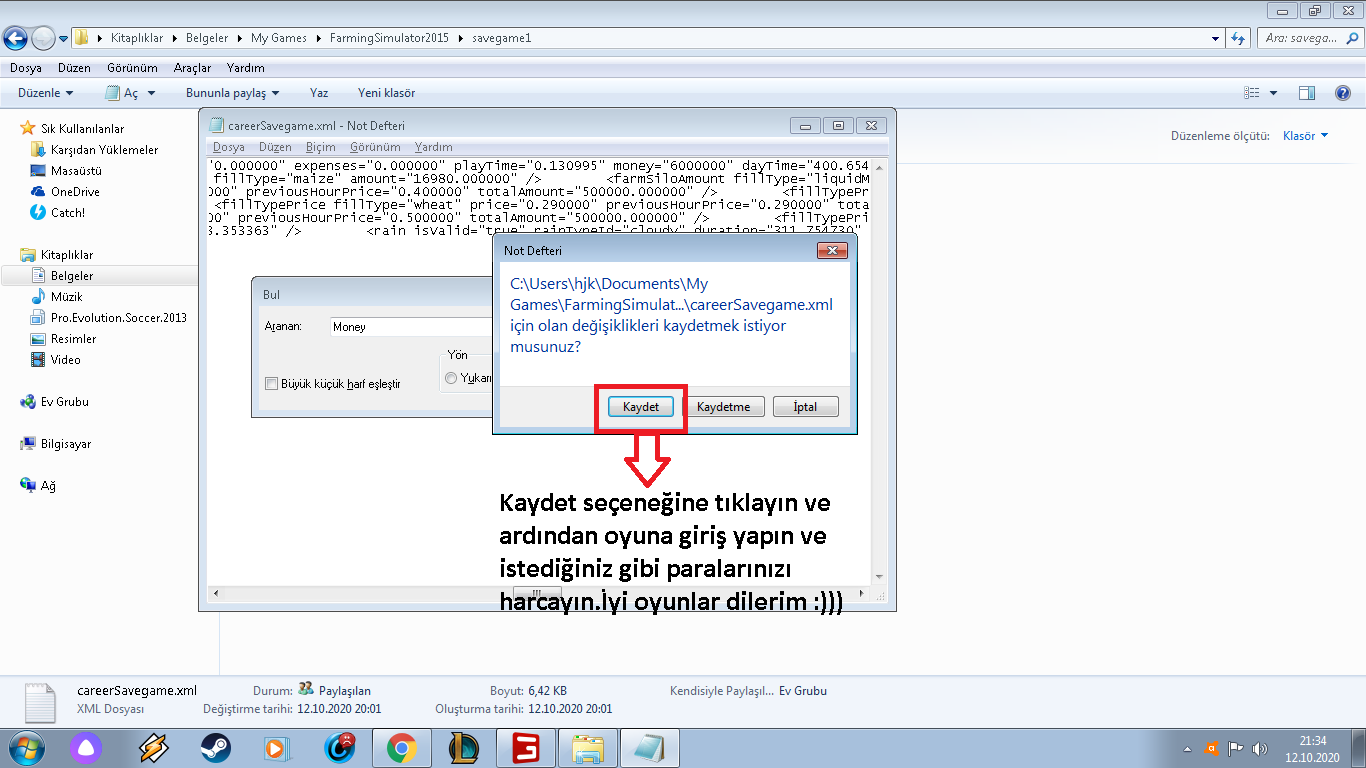Toggle Büyük küçük harf eşleştir checkbox
The image size is (1366, 768).
point(271,383)
